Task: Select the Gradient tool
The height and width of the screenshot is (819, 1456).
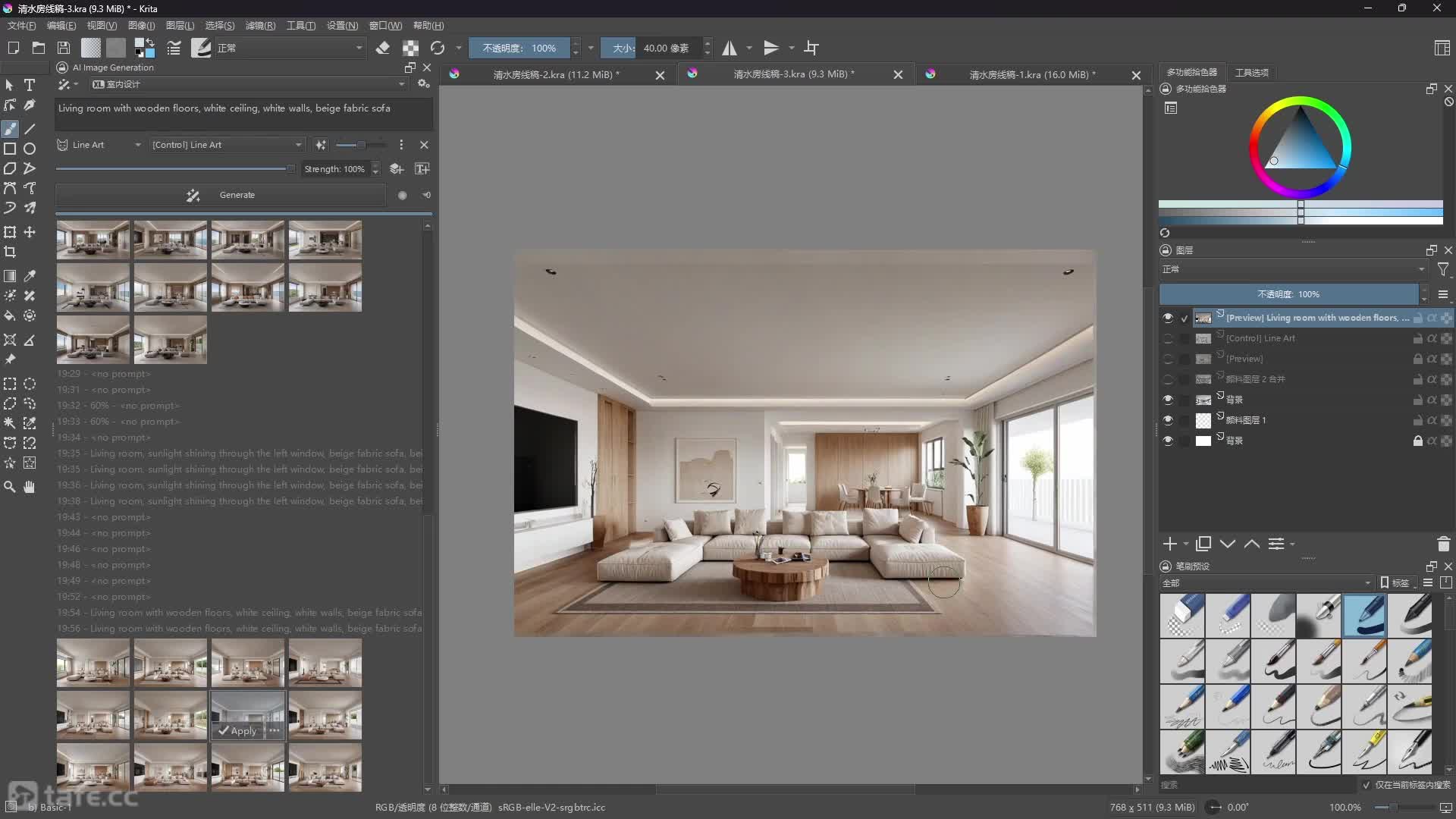Action: 10,276
